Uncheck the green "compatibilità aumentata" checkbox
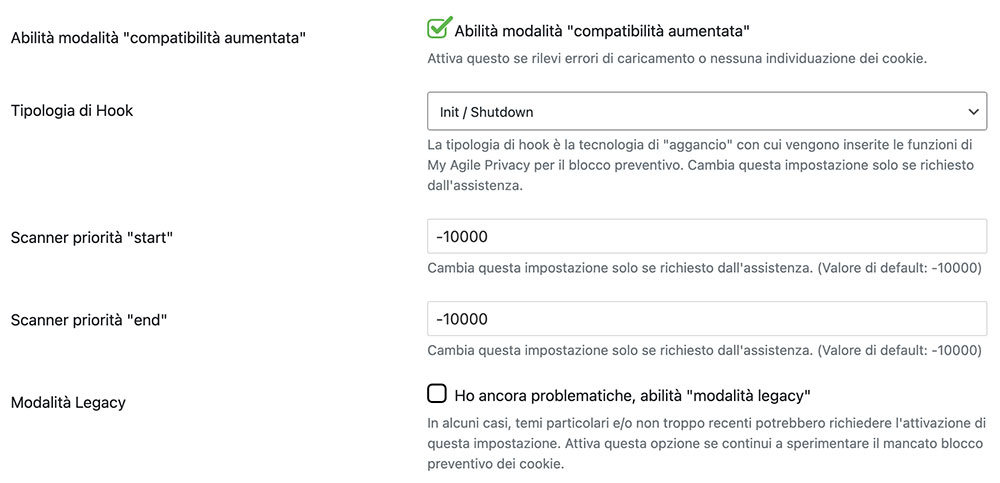Image resolution: width=1000 pixels, height=483 pixels. tap(437, 29)
